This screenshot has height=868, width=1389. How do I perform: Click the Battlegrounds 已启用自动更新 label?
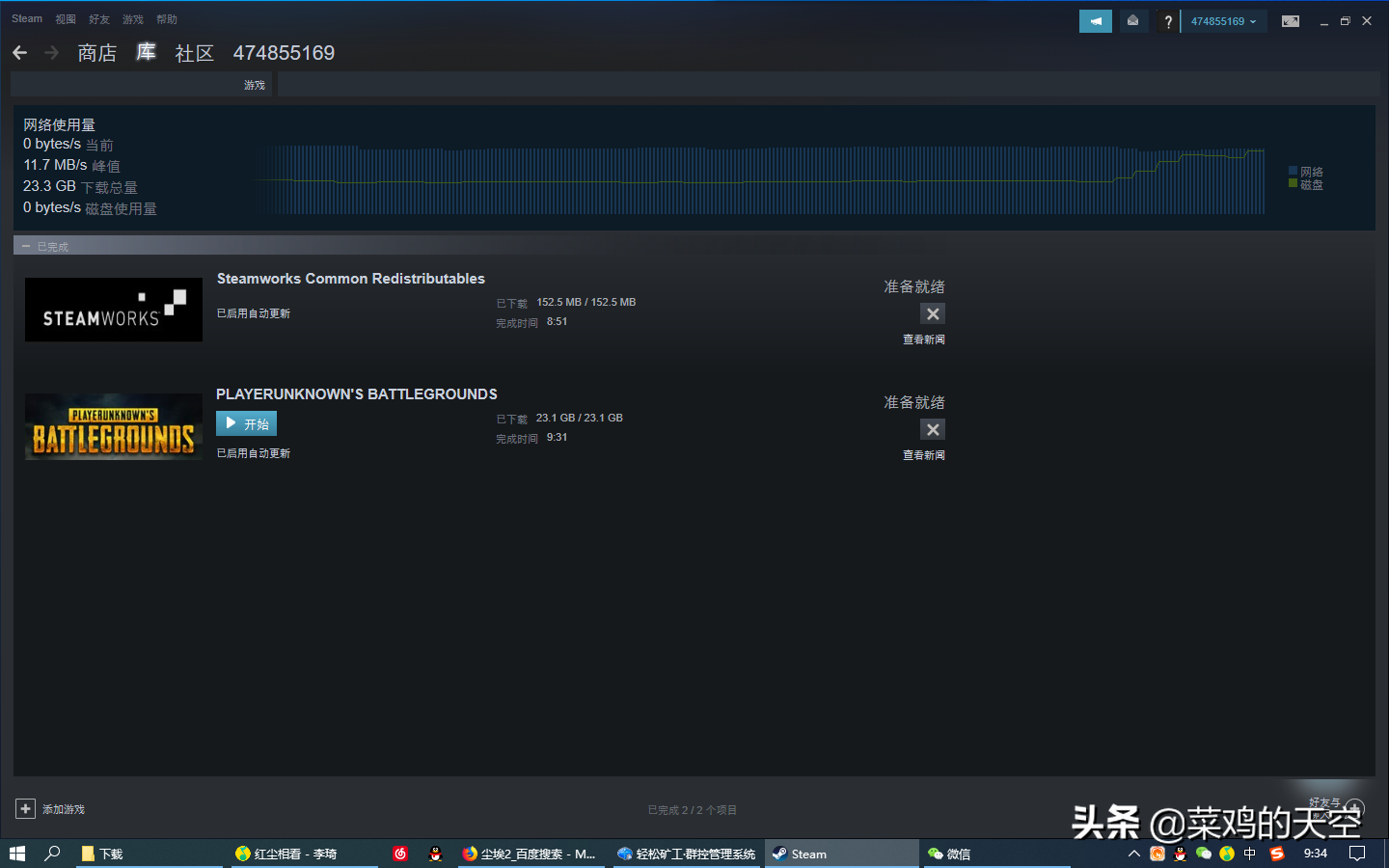(254, 453)
